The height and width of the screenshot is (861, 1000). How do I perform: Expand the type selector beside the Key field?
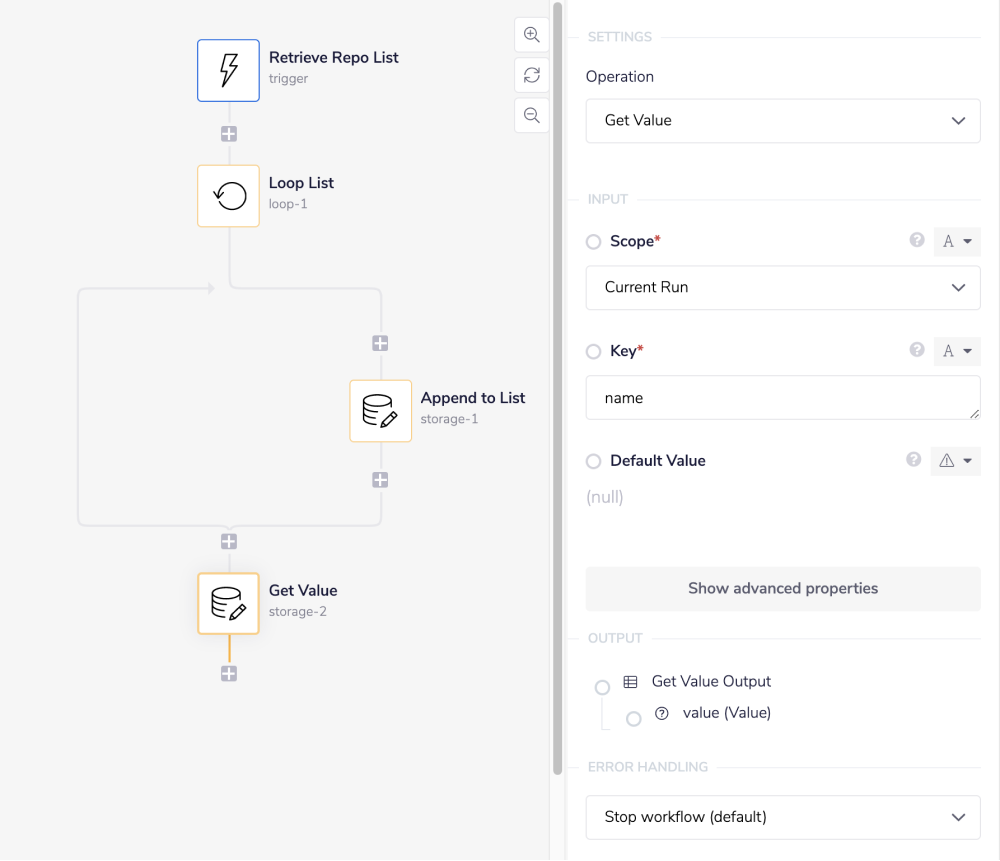[x=956, y=351]
